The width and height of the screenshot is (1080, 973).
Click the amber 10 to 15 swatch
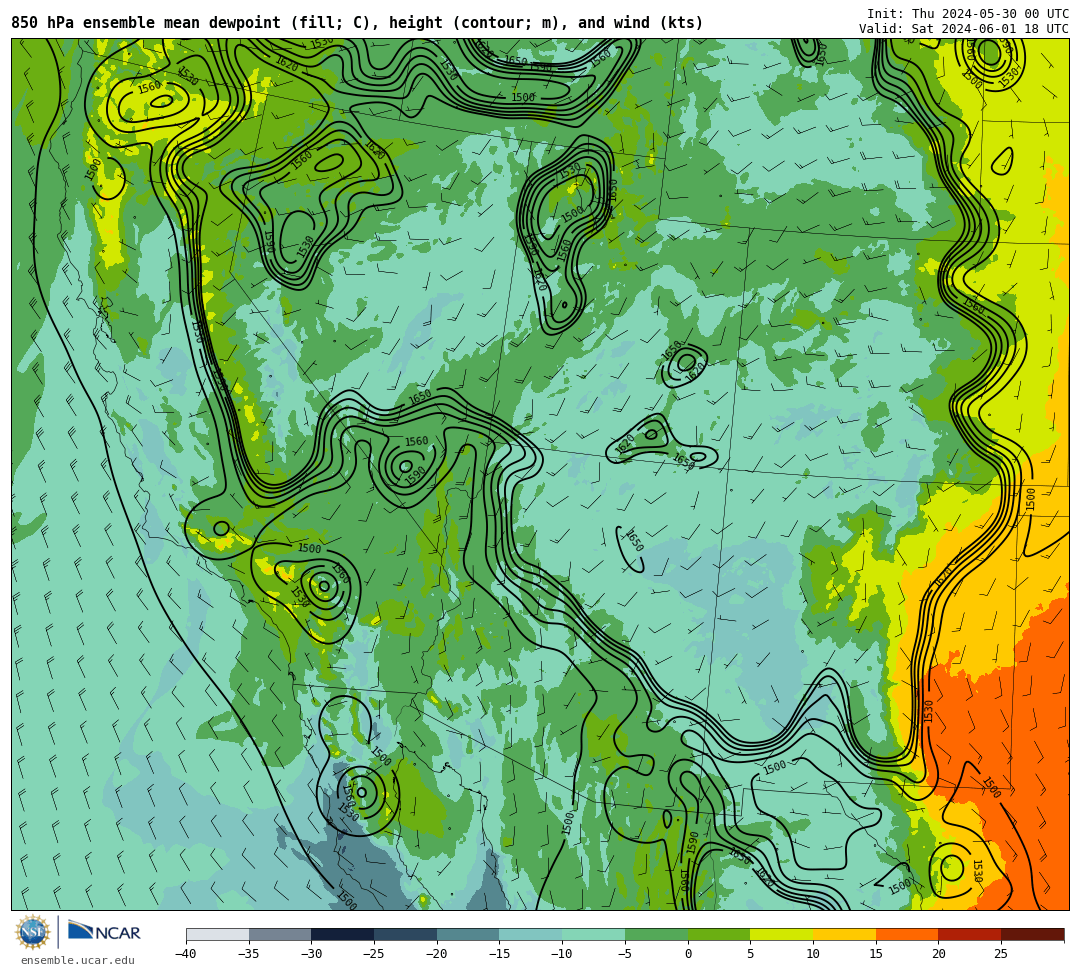[x=844, y=934]
